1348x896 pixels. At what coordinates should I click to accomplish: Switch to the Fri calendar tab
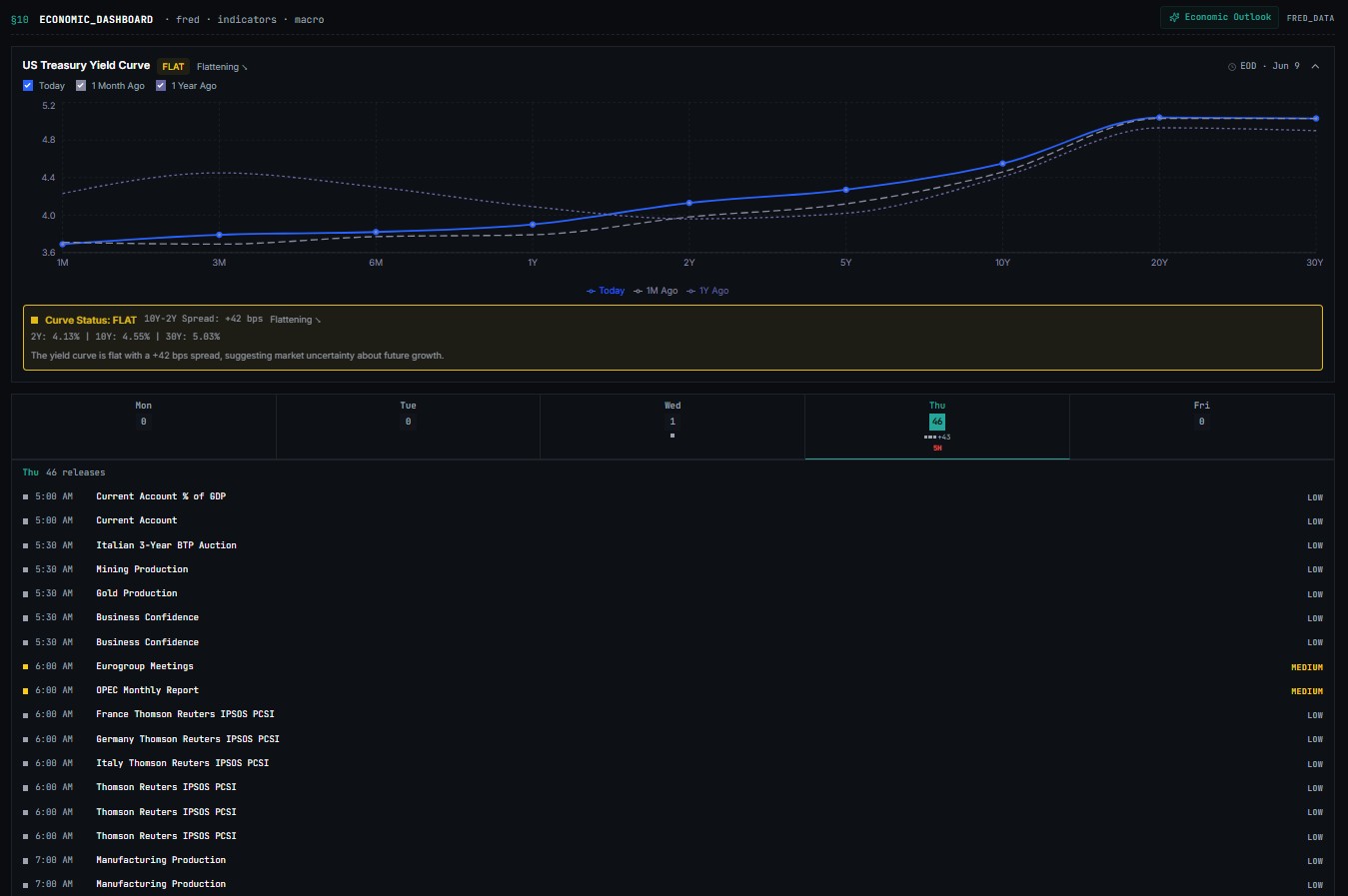tap(1201, 427)
